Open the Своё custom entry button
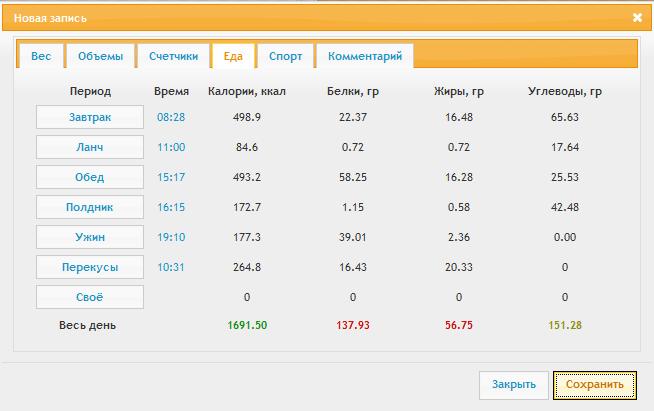This screenshot has width=654, height=411. point(90,298)
